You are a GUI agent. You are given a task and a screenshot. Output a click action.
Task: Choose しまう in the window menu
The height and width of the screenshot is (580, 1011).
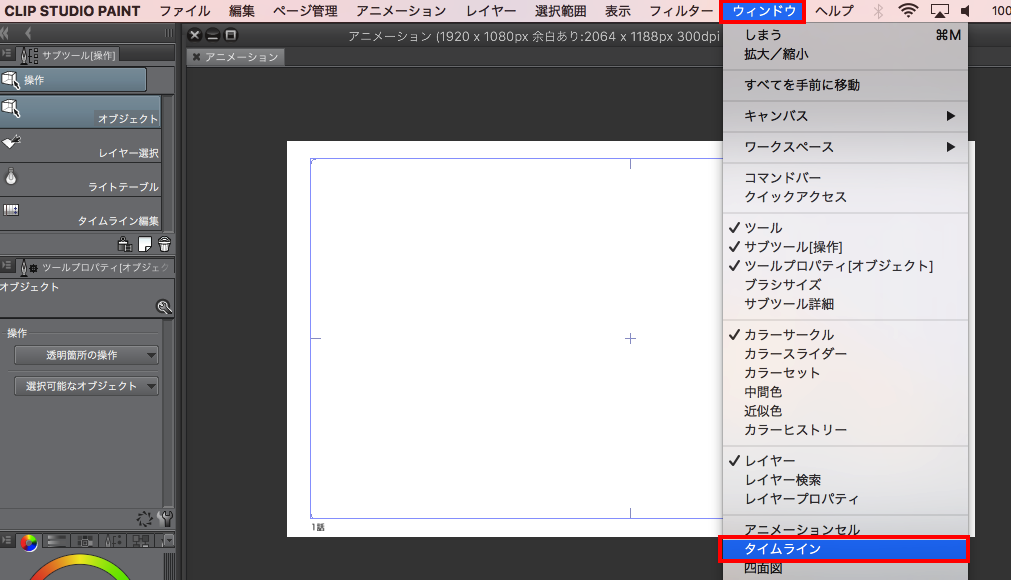(845, 35)
